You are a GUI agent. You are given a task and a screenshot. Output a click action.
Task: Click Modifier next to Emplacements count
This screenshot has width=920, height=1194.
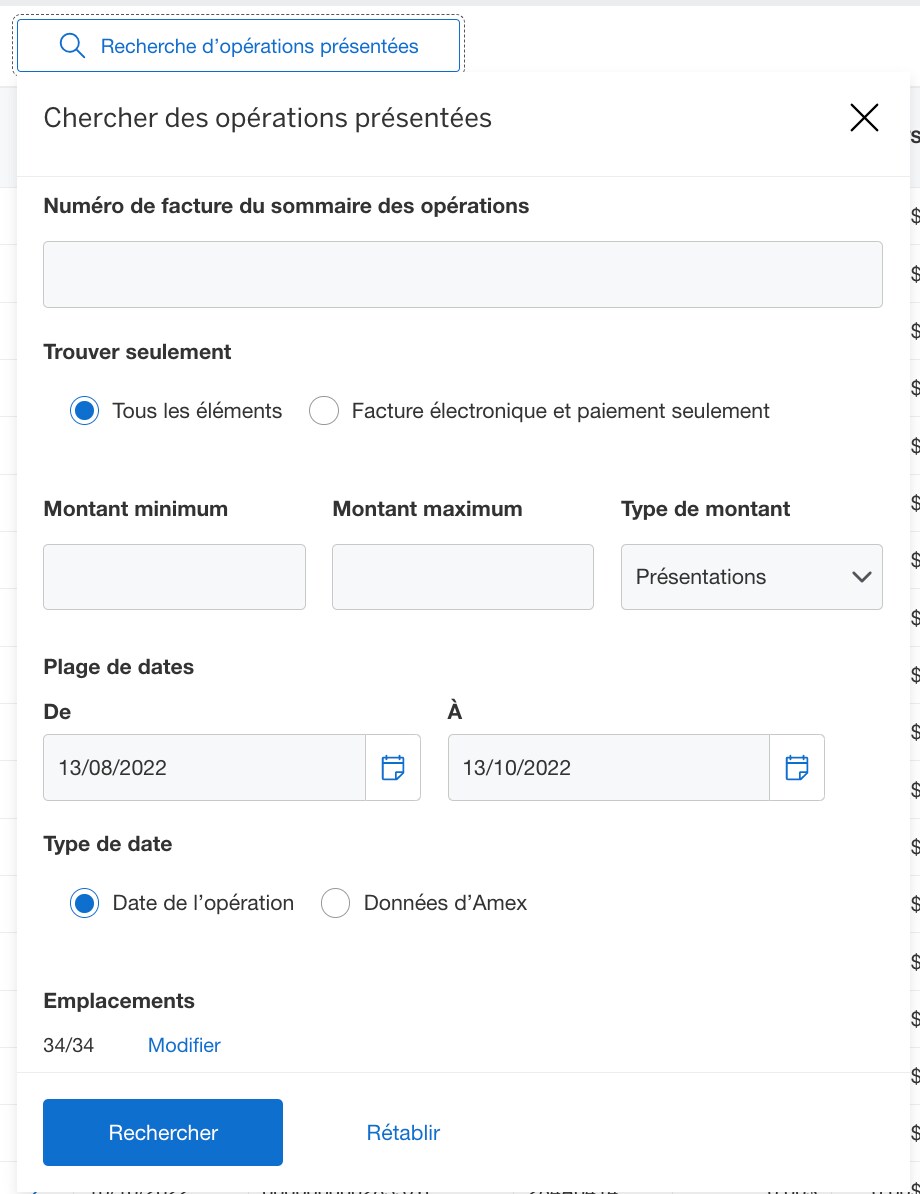point(184,1044)
